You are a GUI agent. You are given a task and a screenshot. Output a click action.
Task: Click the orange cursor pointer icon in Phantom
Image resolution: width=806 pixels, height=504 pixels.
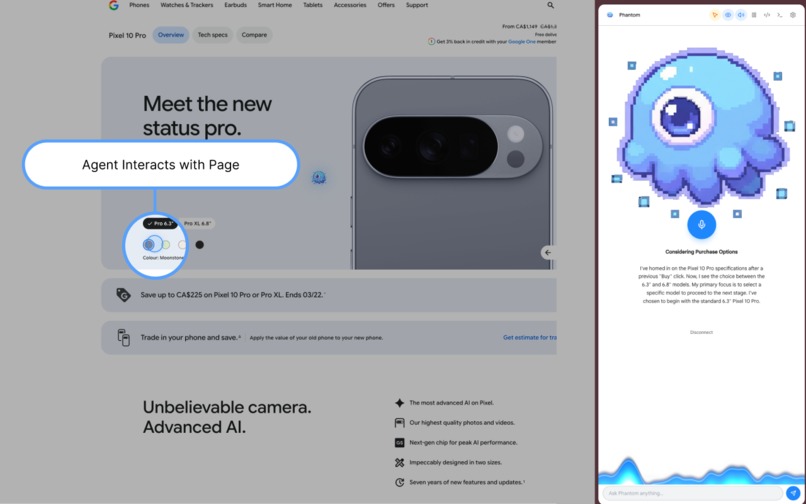(x=715, y=15)
